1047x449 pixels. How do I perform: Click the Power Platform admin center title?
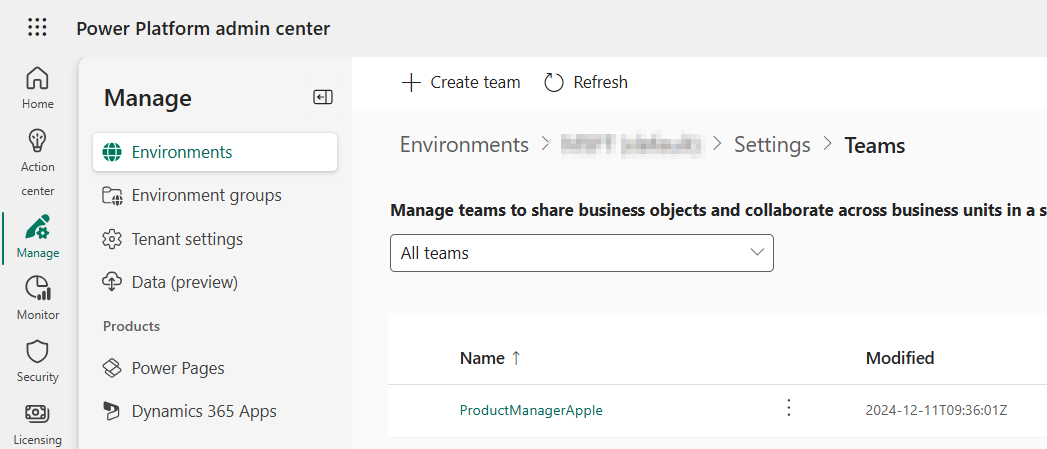(203, 29)
